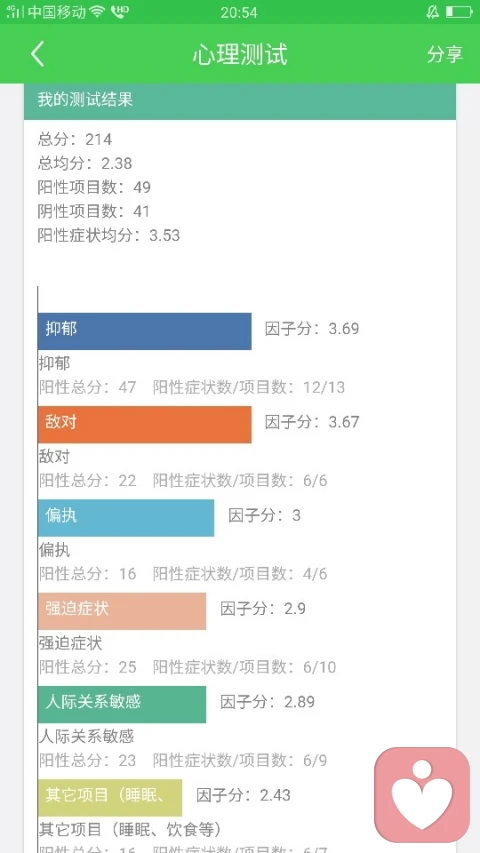The image size is (480, 853).
Task: Click the 总分 214 text
Action: 75,139
